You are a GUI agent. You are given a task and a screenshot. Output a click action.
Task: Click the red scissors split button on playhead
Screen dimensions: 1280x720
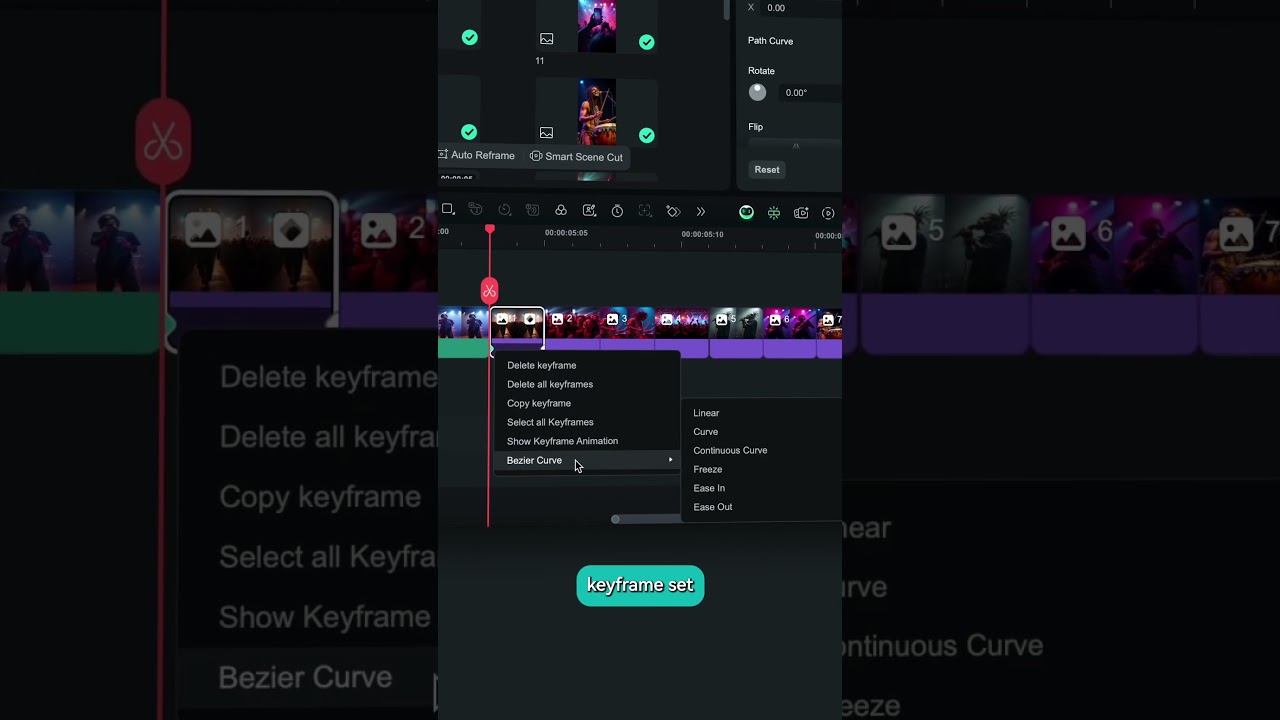(x=489, y=291)
